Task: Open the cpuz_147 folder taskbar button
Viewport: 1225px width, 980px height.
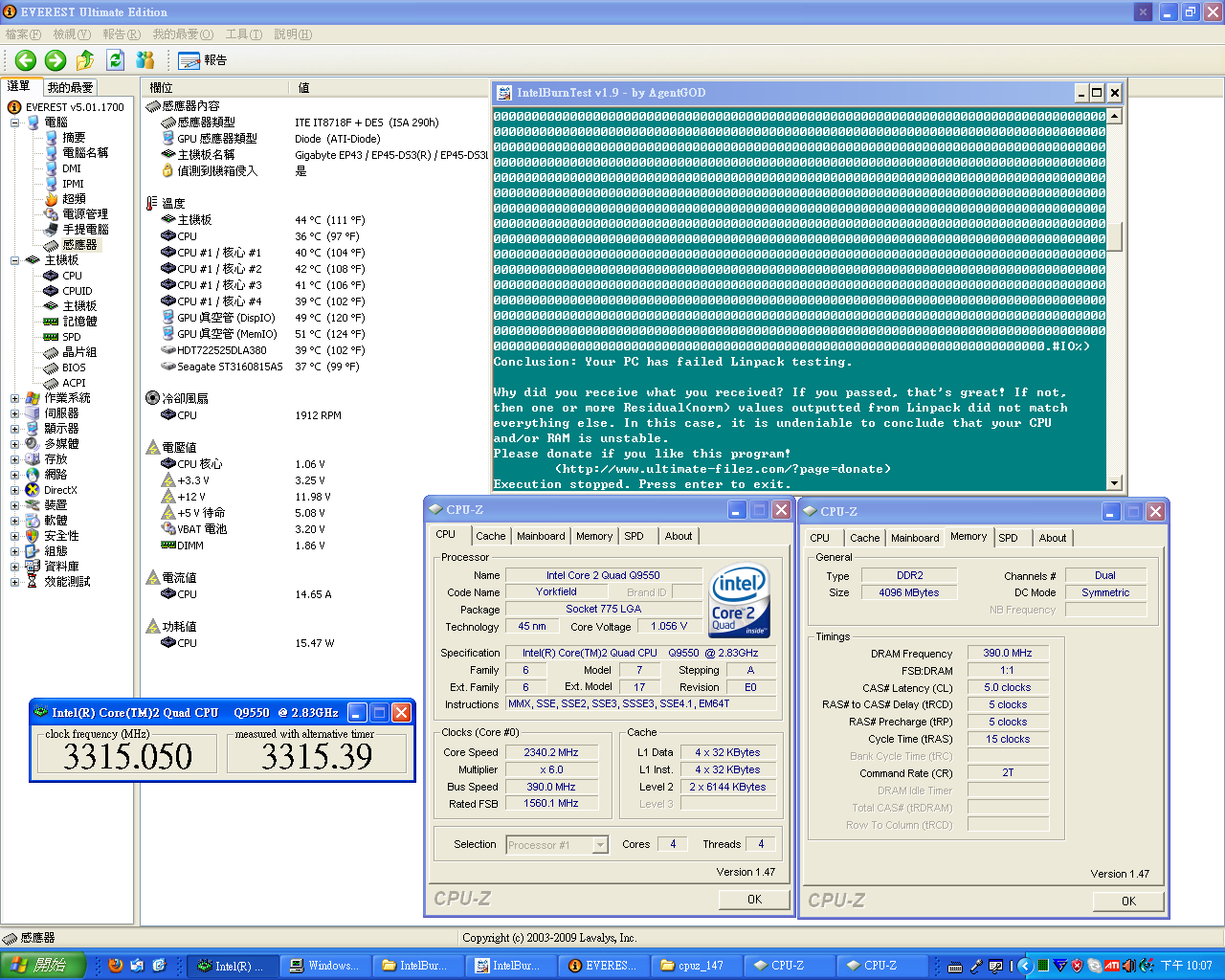Action: [698, 966]
